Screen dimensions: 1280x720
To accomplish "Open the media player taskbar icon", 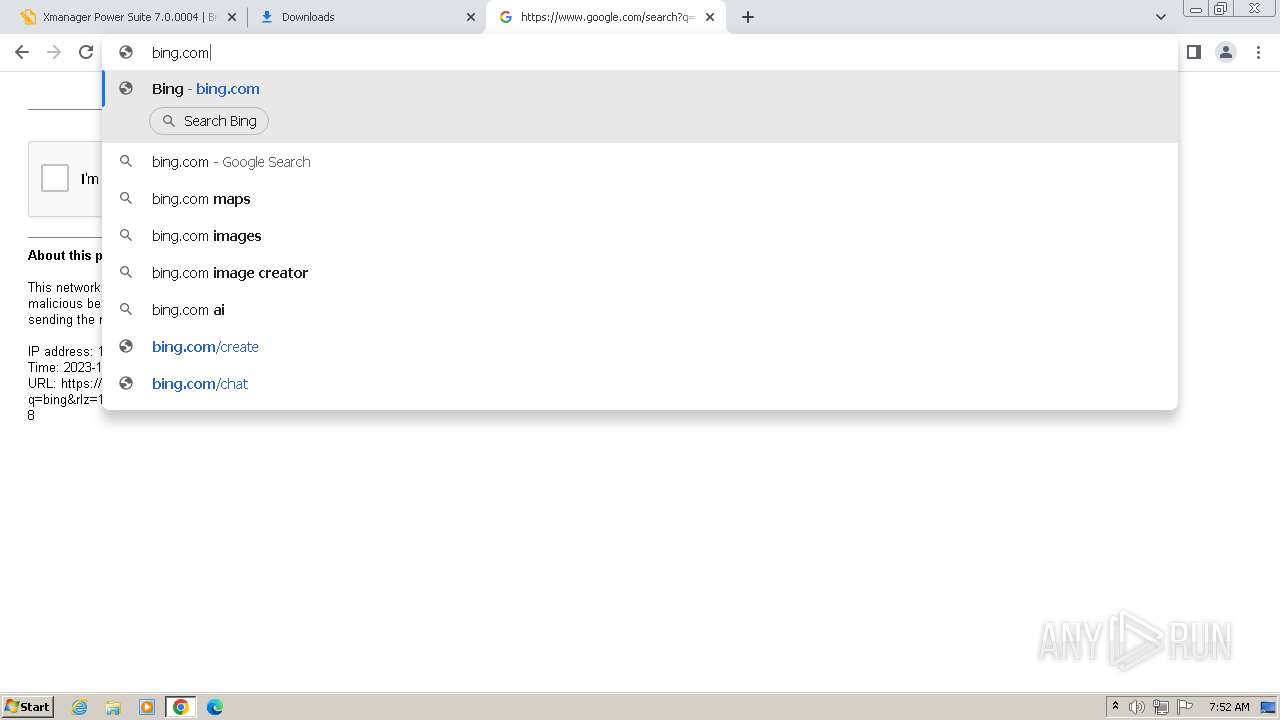I will click(x=147, y=707).
